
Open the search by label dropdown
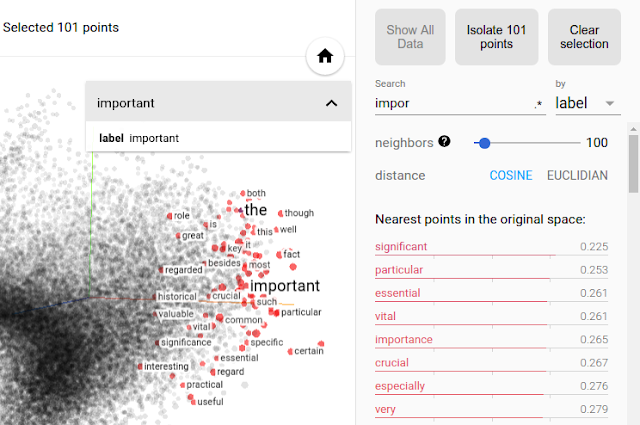[588, 103]
